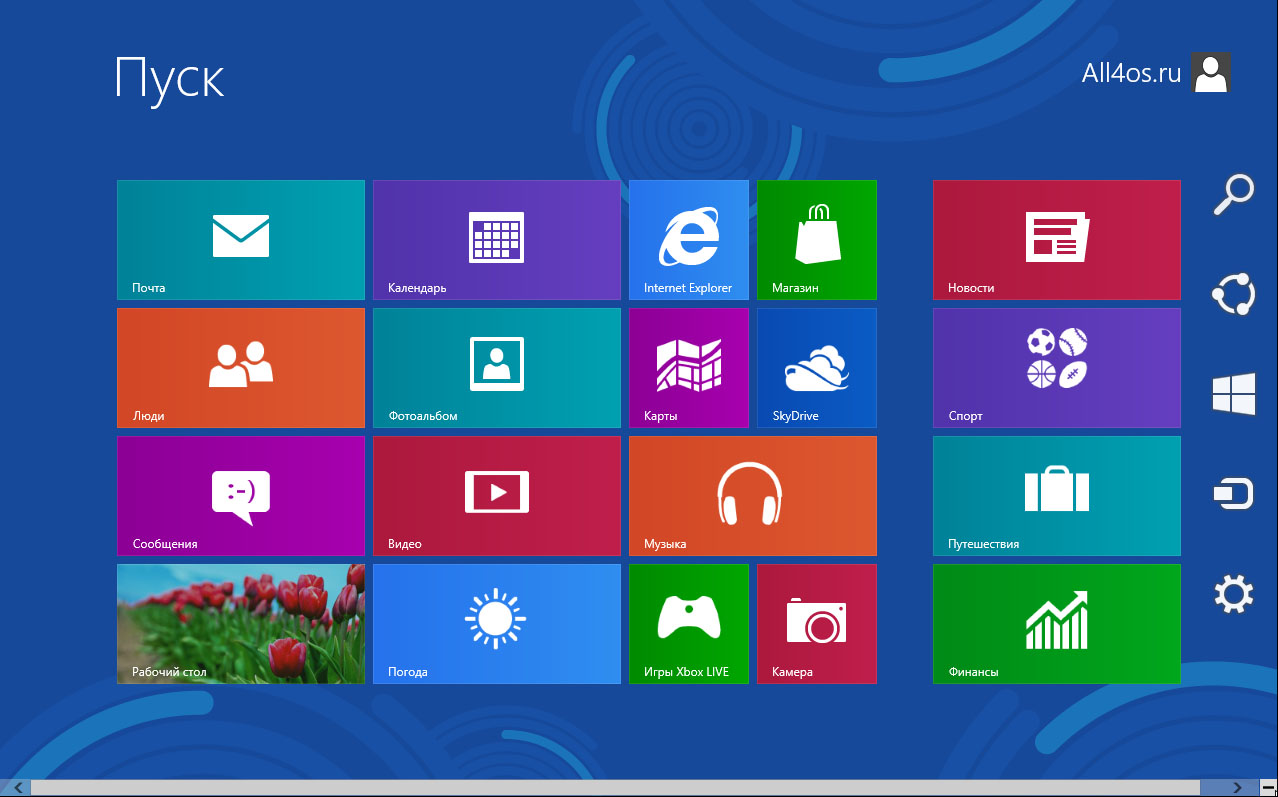Open the Музыка music tile

pyautogui.click(x=753, y=496)
